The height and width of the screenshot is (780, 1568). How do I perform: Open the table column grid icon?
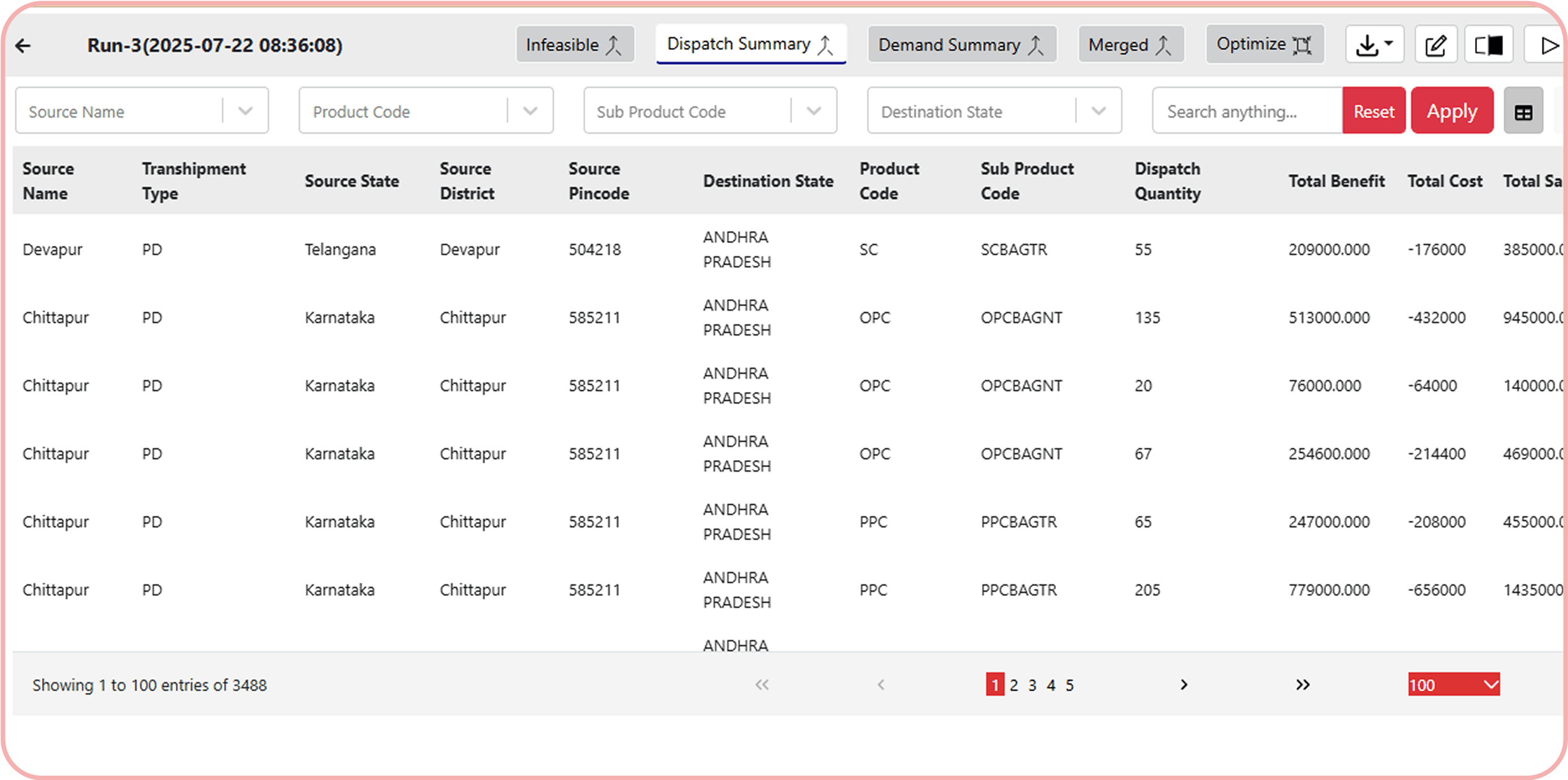(1523, 112)
